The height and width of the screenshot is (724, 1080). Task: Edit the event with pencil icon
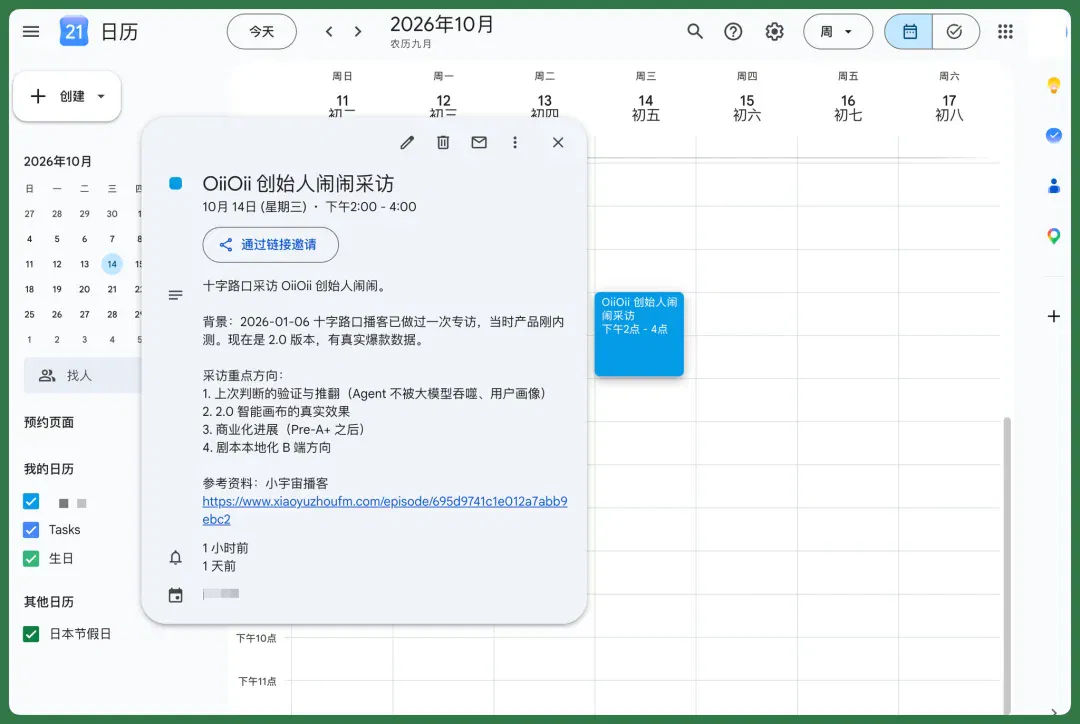407,143
